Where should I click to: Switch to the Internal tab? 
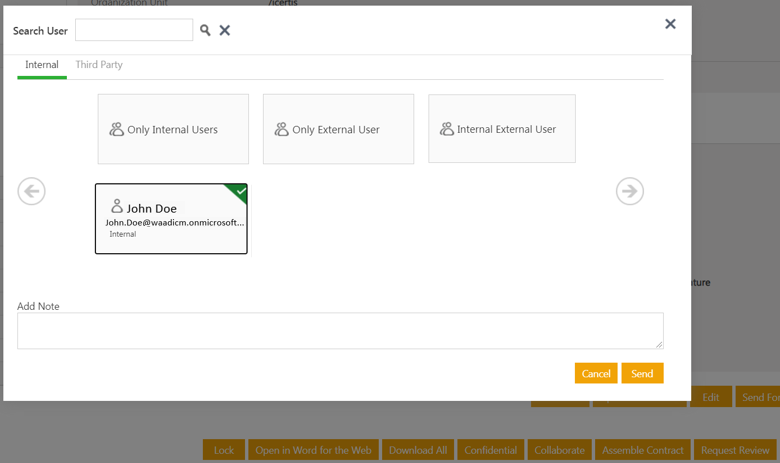(x=42, y=65)
